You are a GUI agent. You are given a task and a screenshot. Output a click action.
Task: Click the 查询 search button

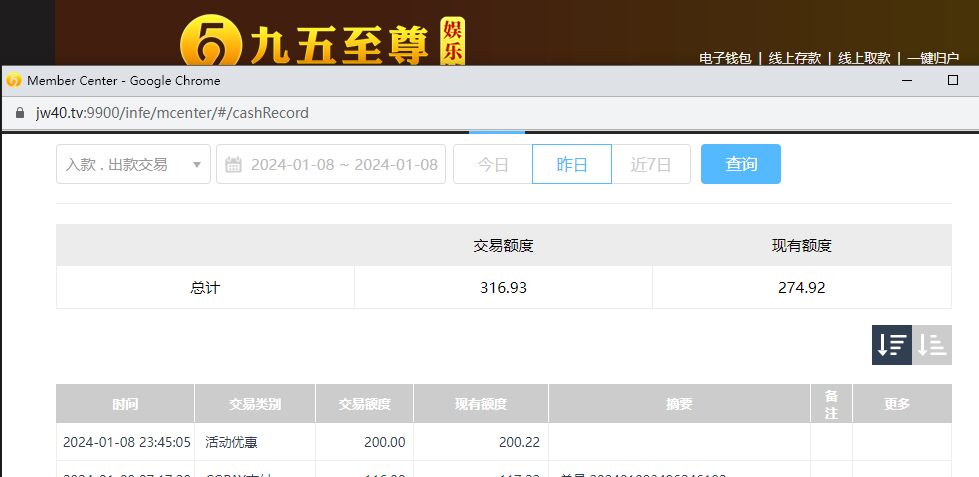point(740,164)
